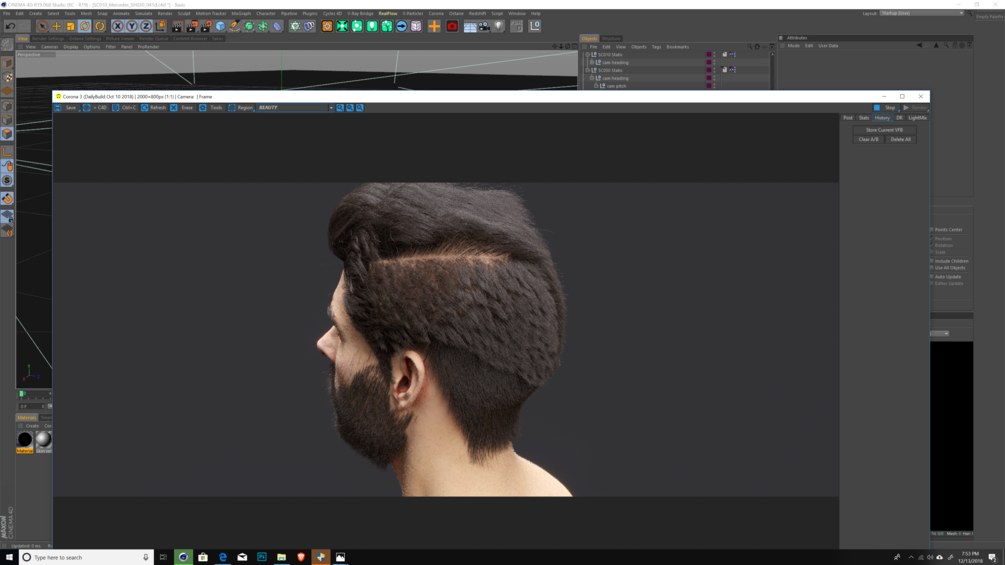
Task: Click the blue arrow circle toolbar icon
Action: pyautogui.click(x=401, y=26)
